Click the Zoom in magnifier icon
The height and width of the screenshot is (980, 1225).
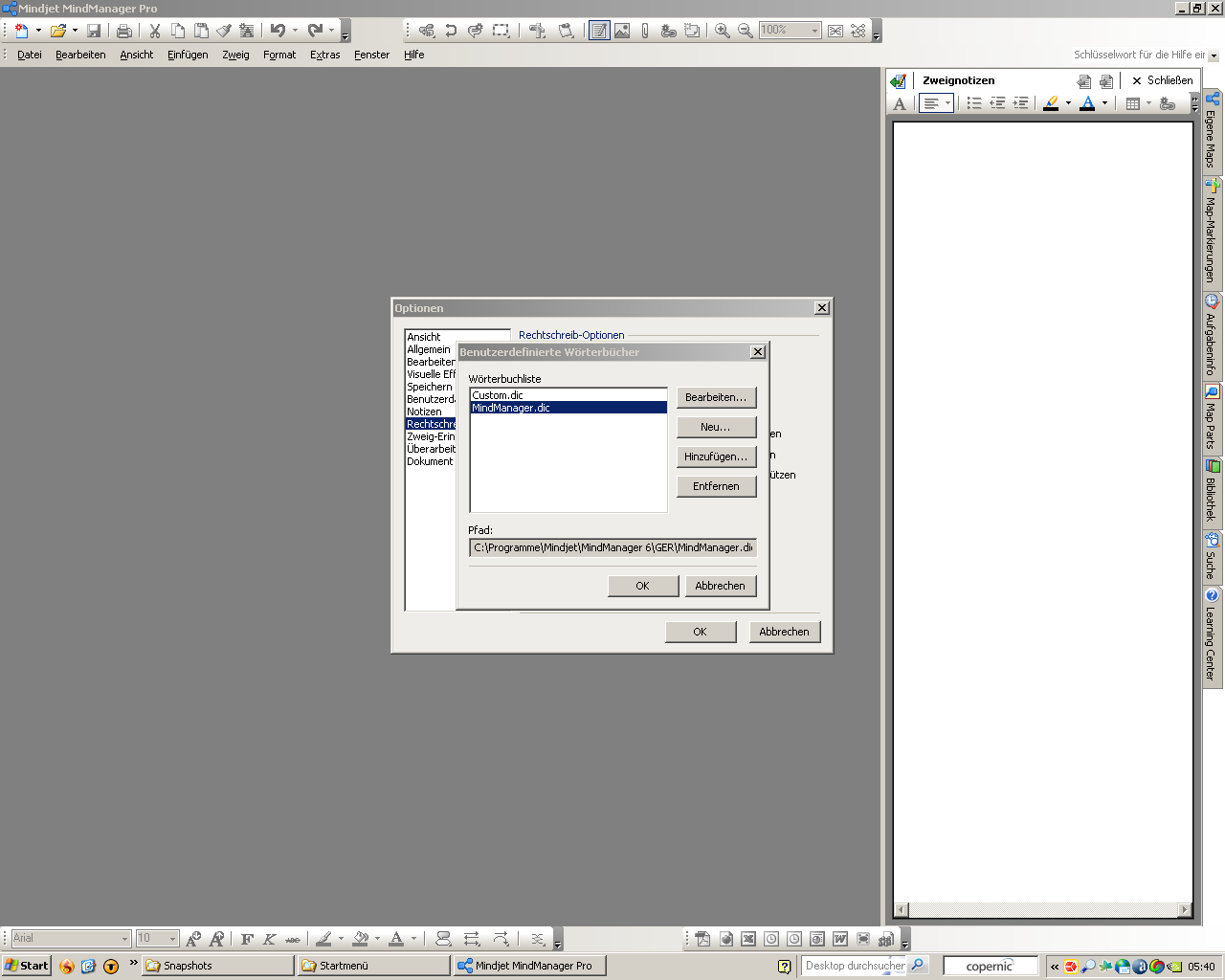coord(722,31)
